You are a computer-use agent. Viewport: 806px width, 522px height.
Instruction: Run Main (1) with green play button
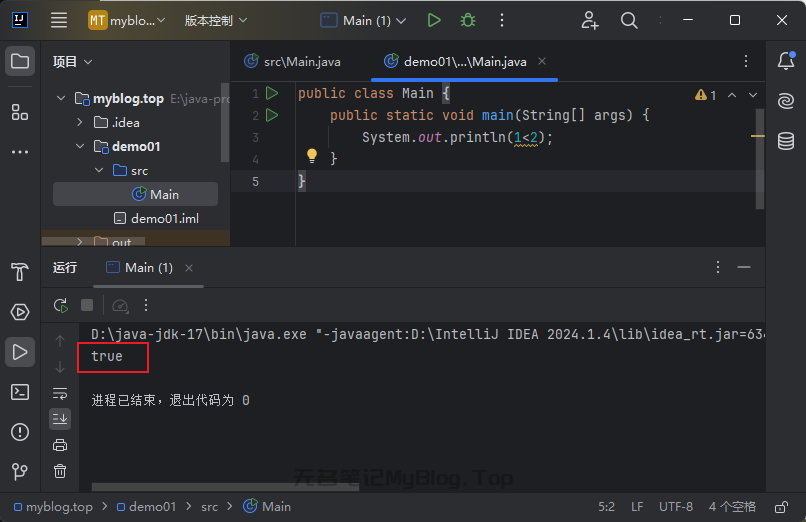(x=434, y=21)
